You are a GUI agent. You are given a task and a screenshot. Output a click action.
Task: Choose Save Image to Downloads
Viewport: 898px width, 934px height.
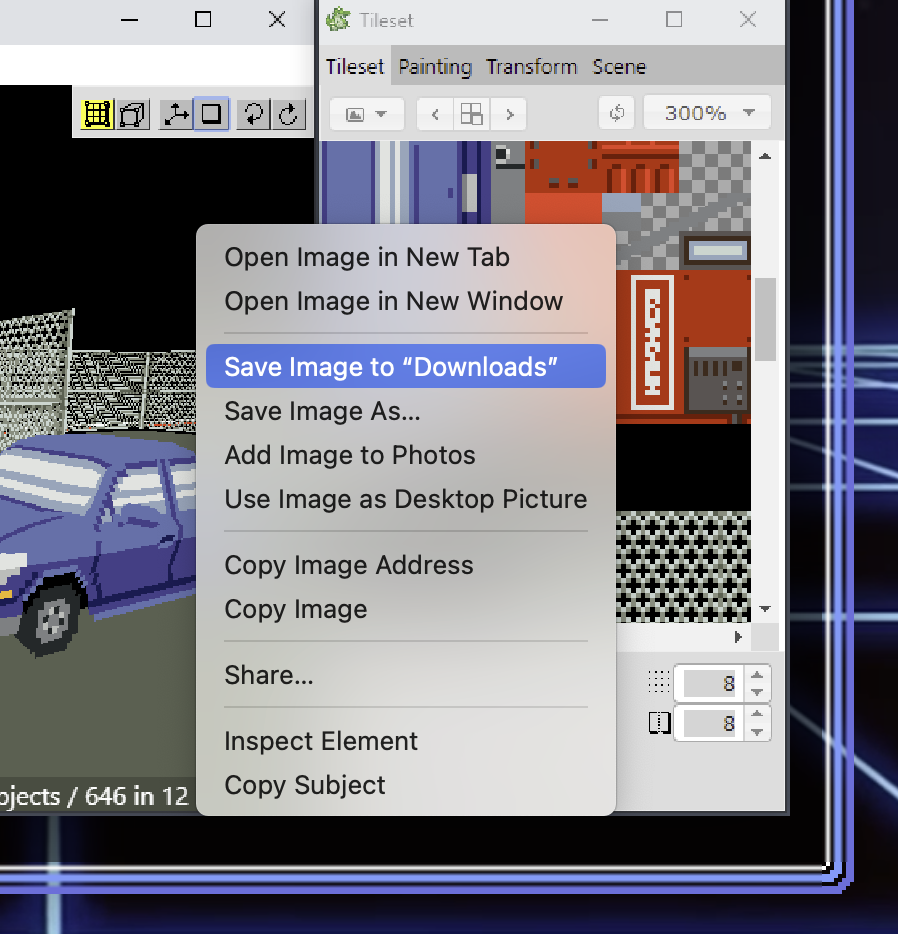(x=405, y=365)
